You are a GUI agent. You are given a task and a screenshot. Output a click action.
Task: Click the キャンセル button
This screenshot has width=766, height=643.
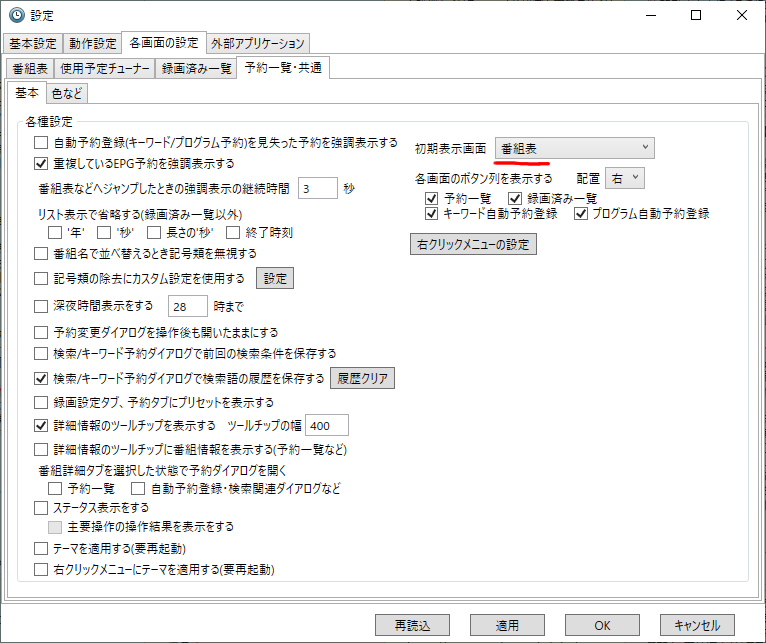tap(697, 625)
